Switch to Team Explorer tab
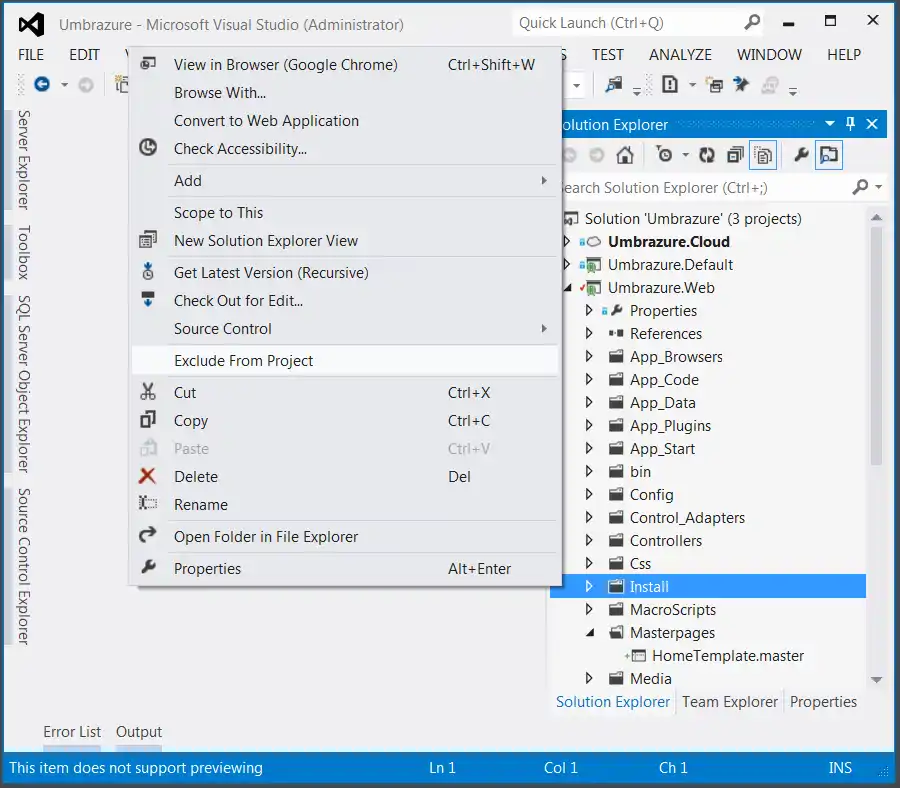The width and height of the screenshot is (900, 788). click(x=730, y=702)
